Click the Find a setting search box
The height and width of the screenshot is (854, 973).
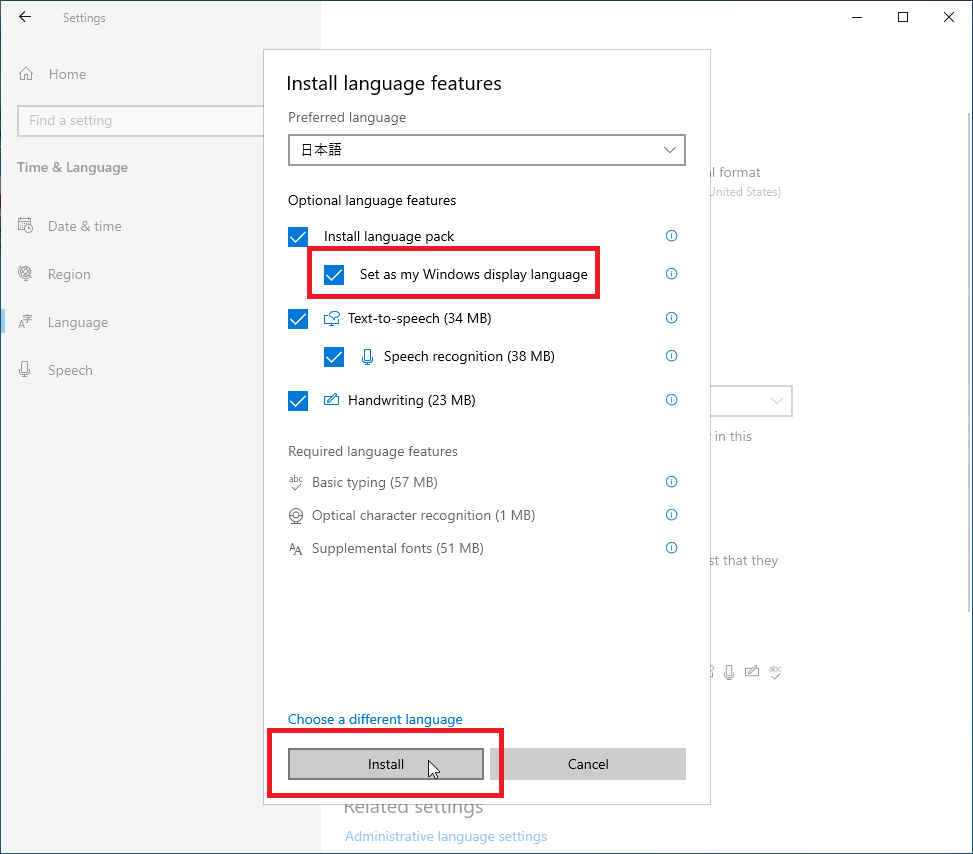[x=141, y=120]
